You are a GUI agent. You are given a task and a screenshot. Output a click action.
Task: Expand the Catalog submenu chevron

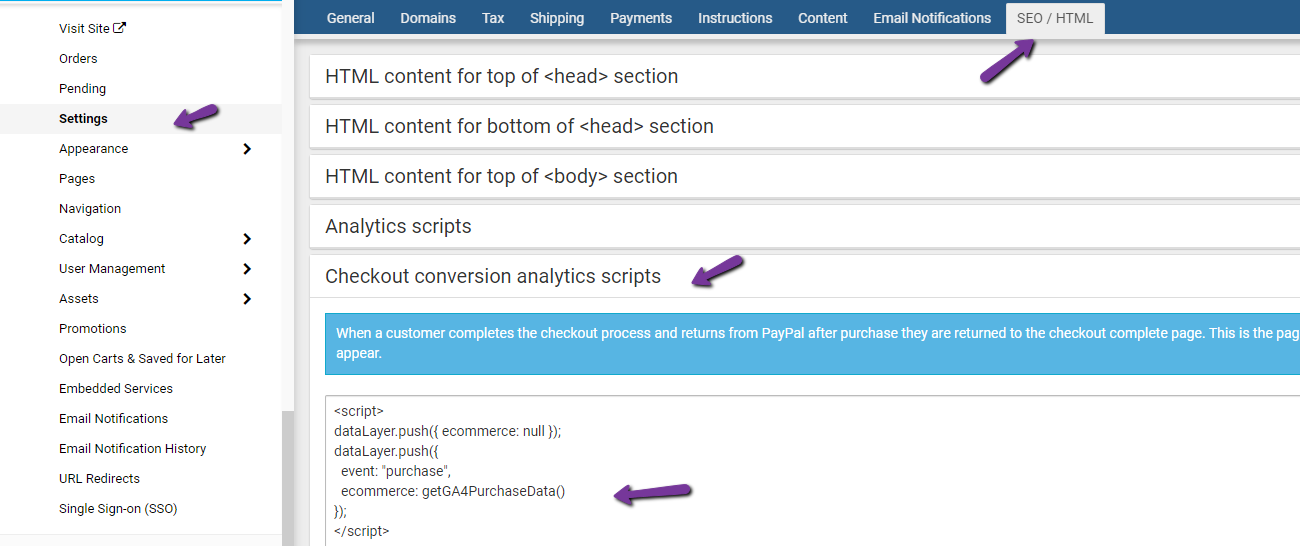pyautogui.click(x=247, y=239)
